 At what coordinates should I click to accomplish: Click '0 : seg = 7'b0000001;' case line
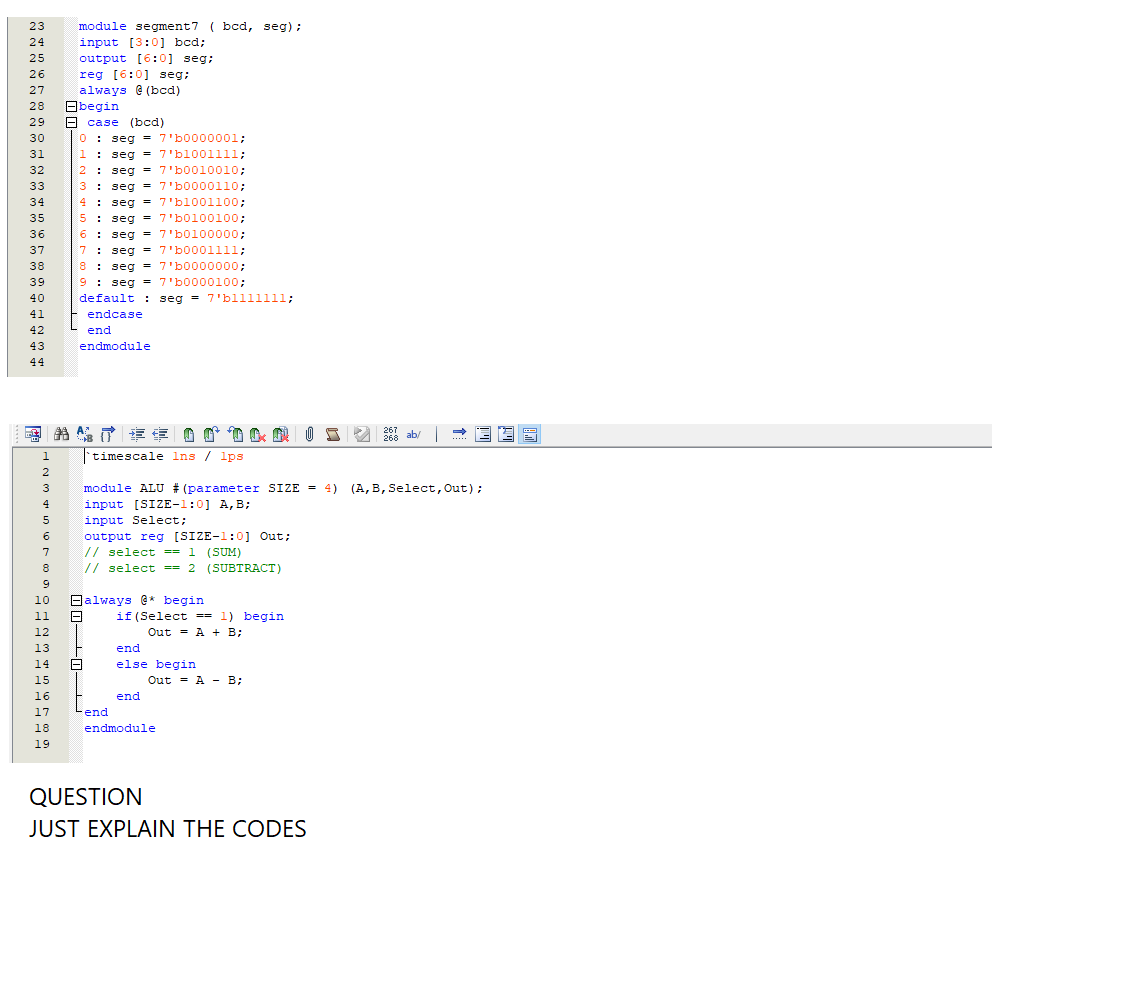coord(163,139)
